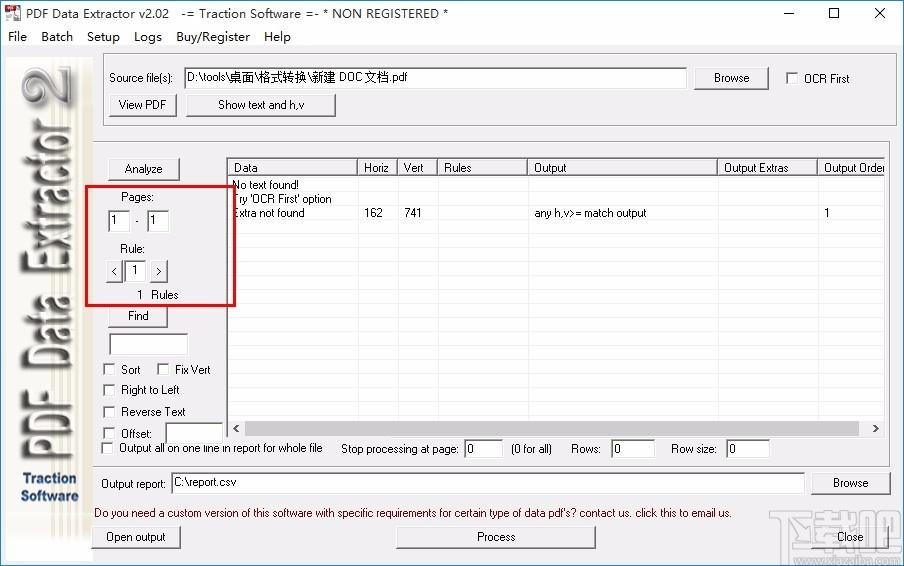The height and width of the screenshot is (566, 904).
Task: Click the Vert column header
Action: pyautogui.click(x=417, y=168)
